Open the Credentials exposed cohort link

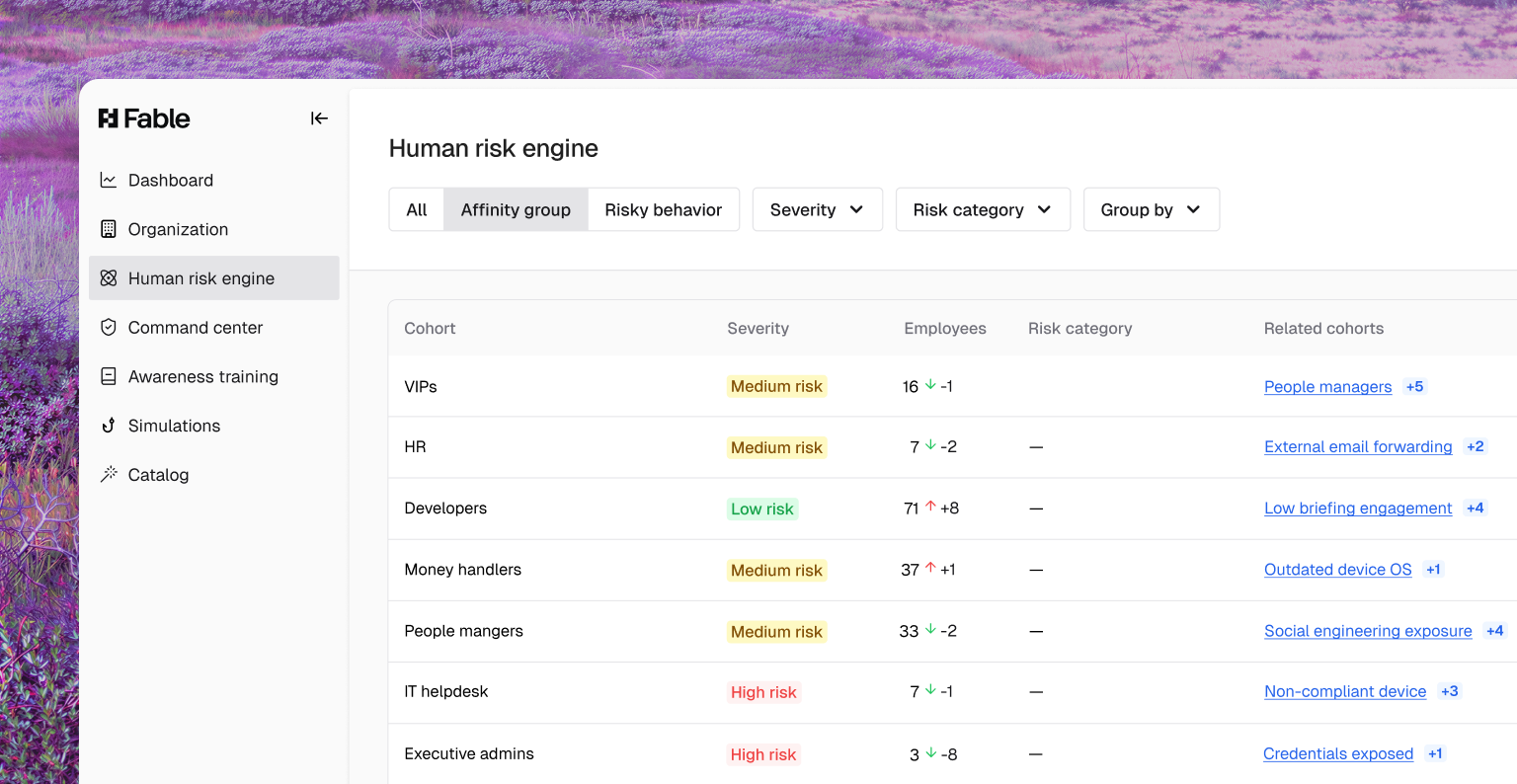[x=1338, y=753]
